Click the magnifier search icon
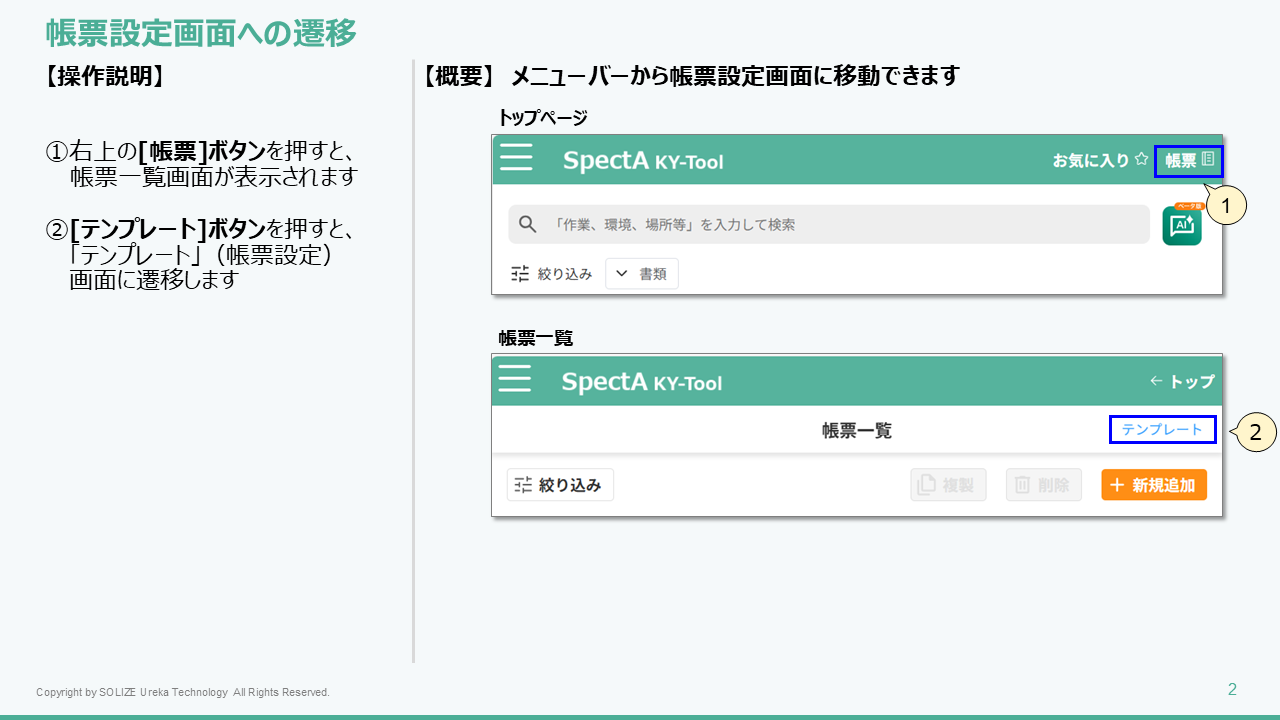The height and width of the screenshot is (720, 1280). 528,224
